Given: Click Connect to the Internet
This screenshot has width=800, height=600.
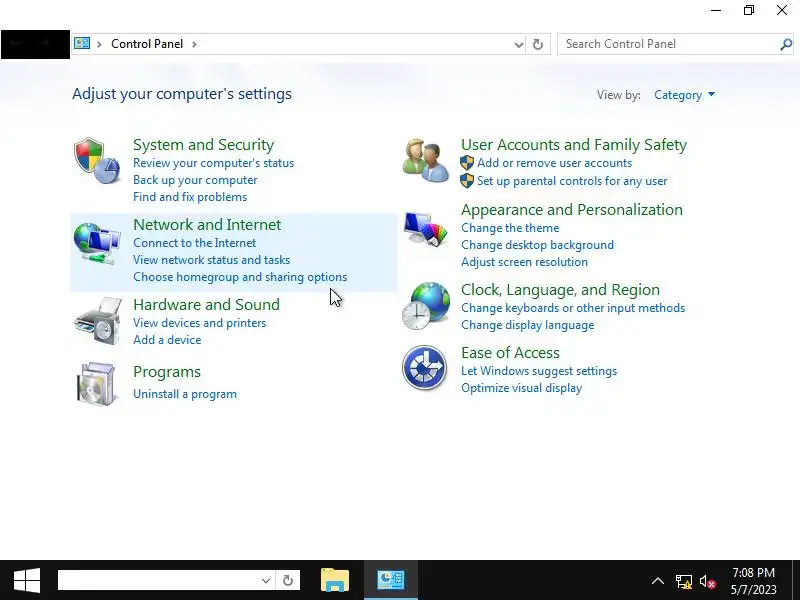Looking at the screenshot, I should point(194,243).
